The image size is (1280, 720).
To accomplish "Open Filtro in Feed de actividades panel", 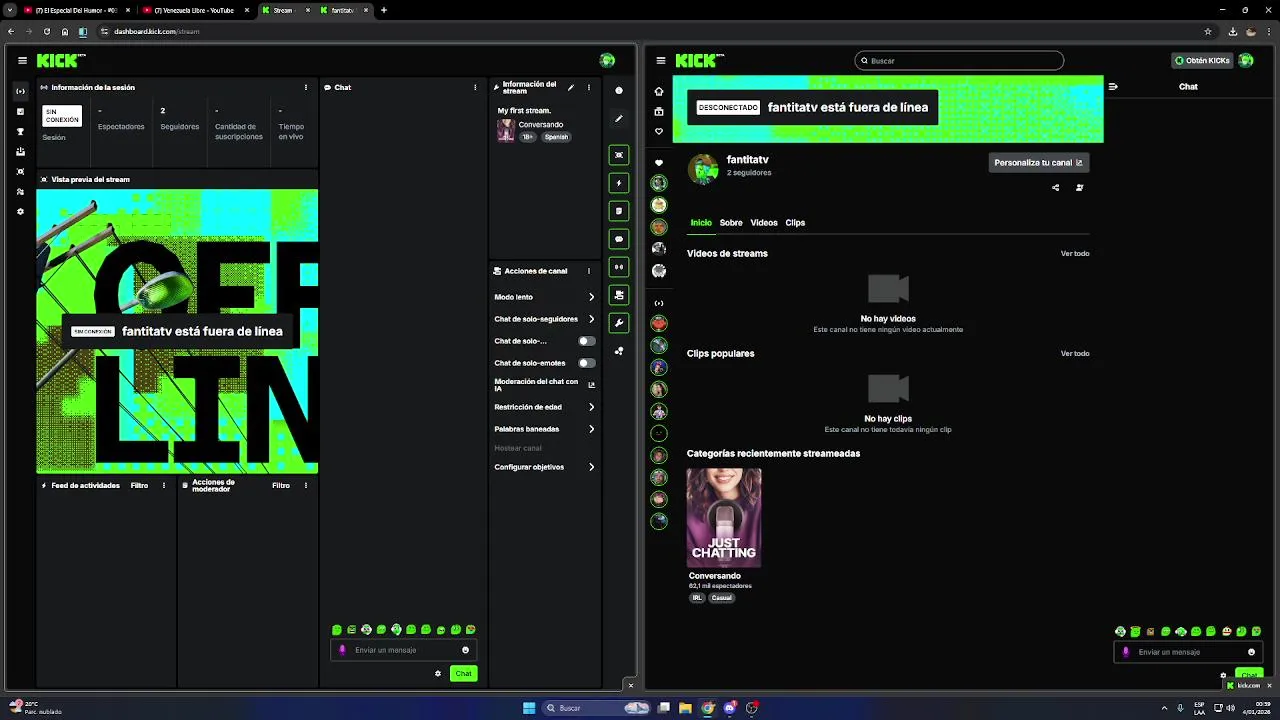I will [x=139, y=486].
